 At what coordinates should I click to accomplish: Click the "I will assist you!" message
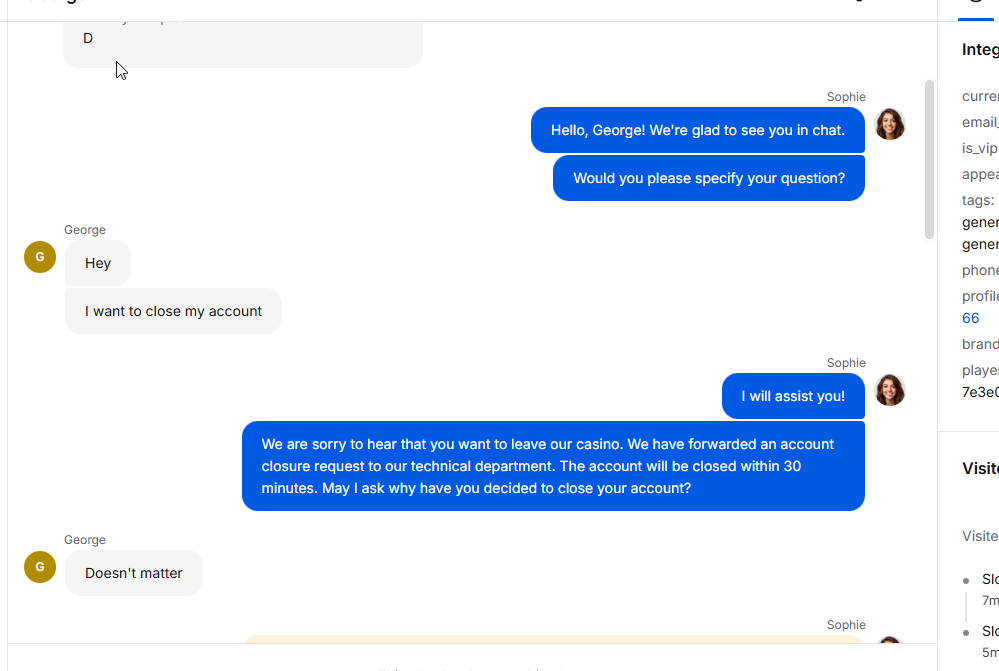point(793,396)
